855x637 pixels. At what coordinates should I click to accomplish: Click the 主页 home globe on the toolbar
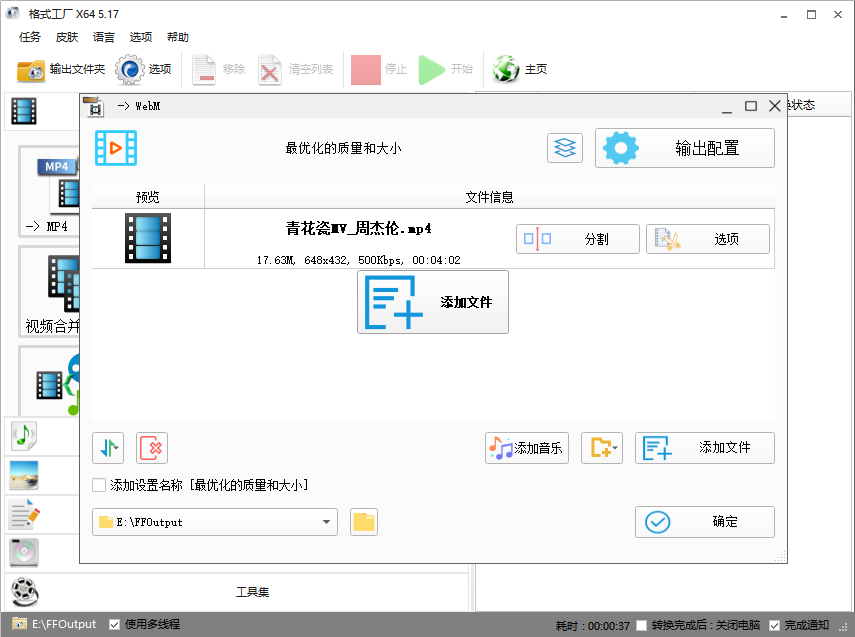coord(508,69)
